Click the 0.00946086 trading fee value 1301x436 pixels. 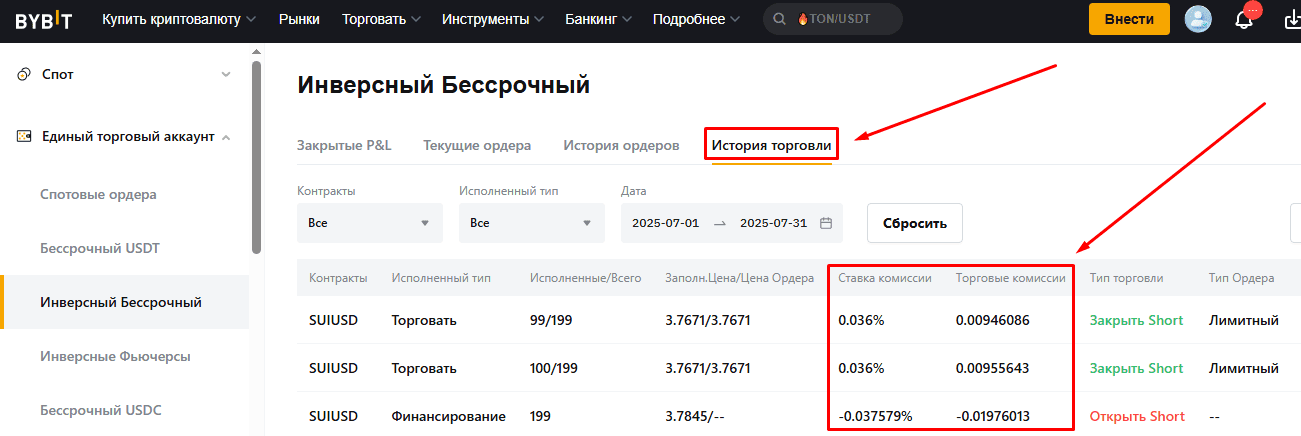pos(993,320)
